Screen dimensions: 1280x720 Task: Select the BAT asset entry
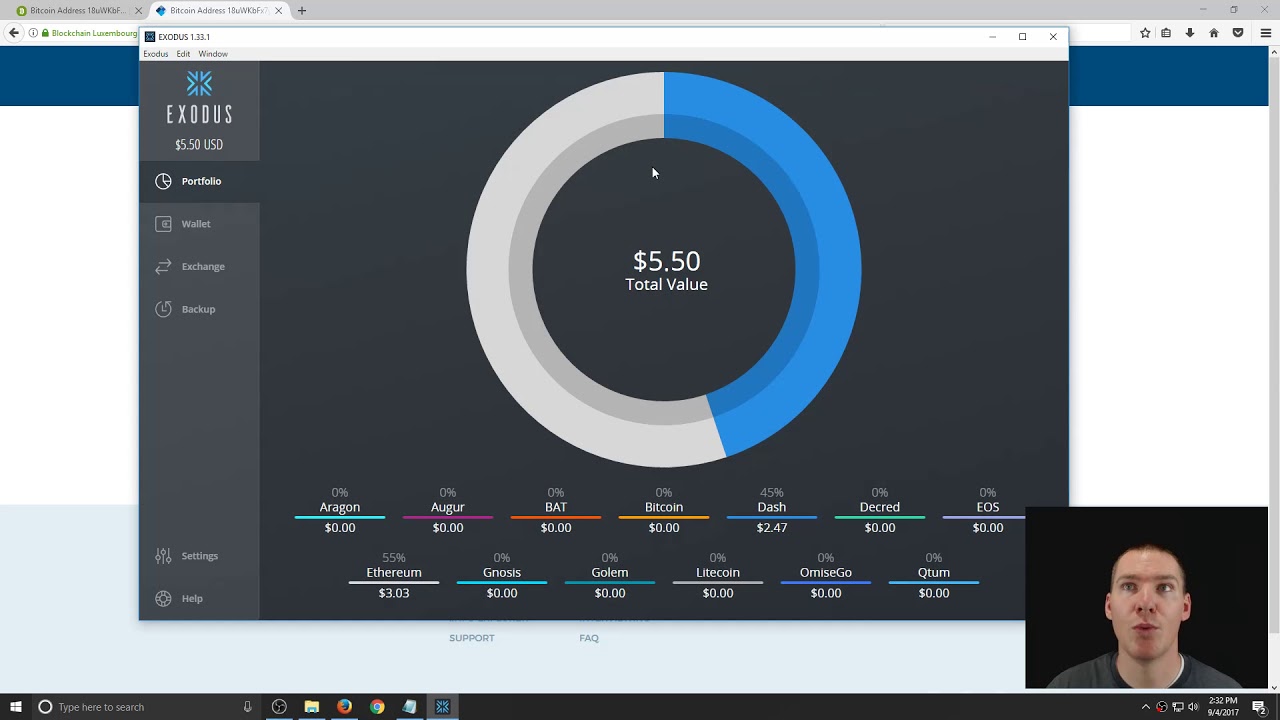pos(556,510)
